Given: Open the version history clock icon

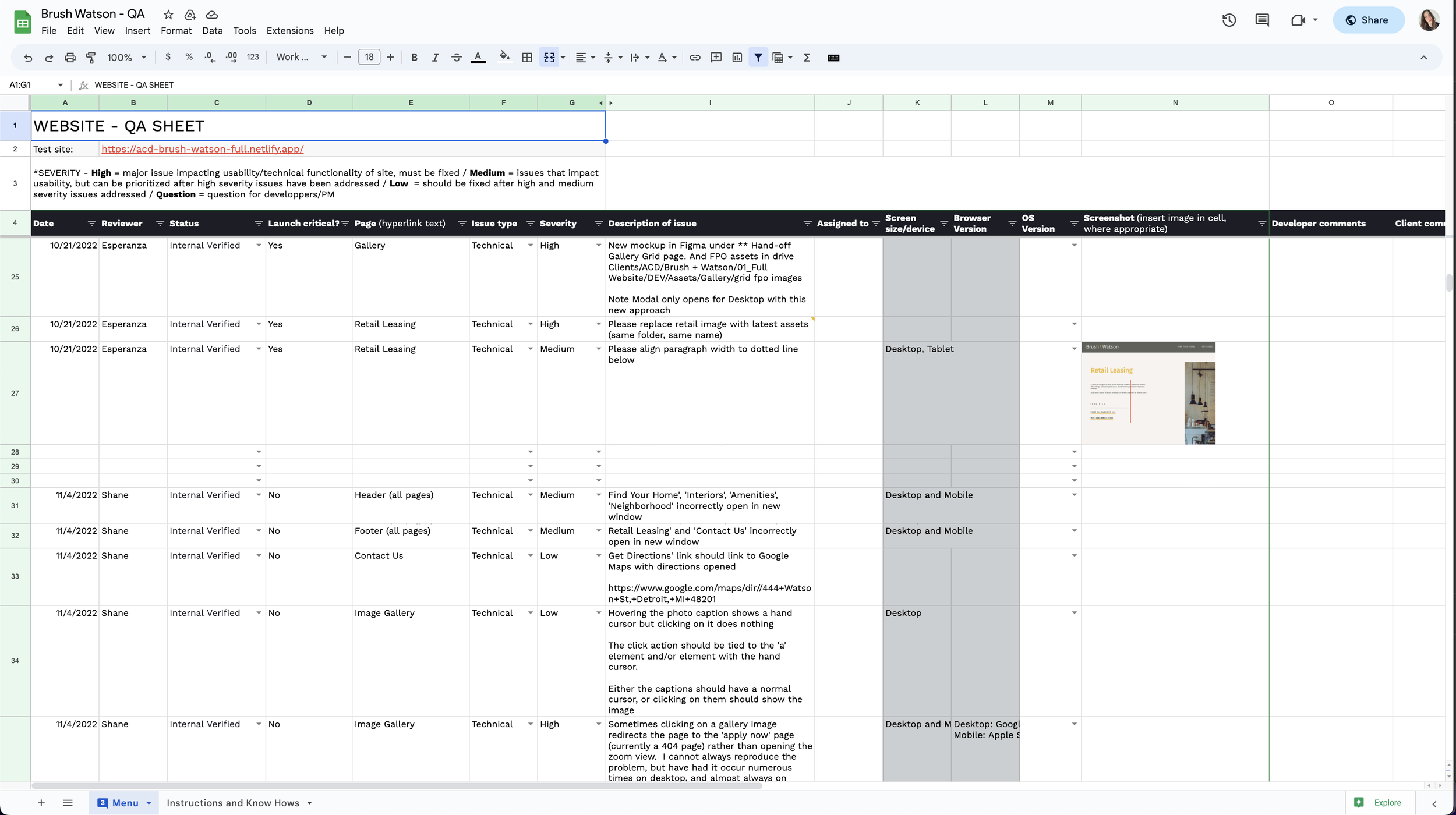Looking at the screenshot, I should pos(1229,20).
